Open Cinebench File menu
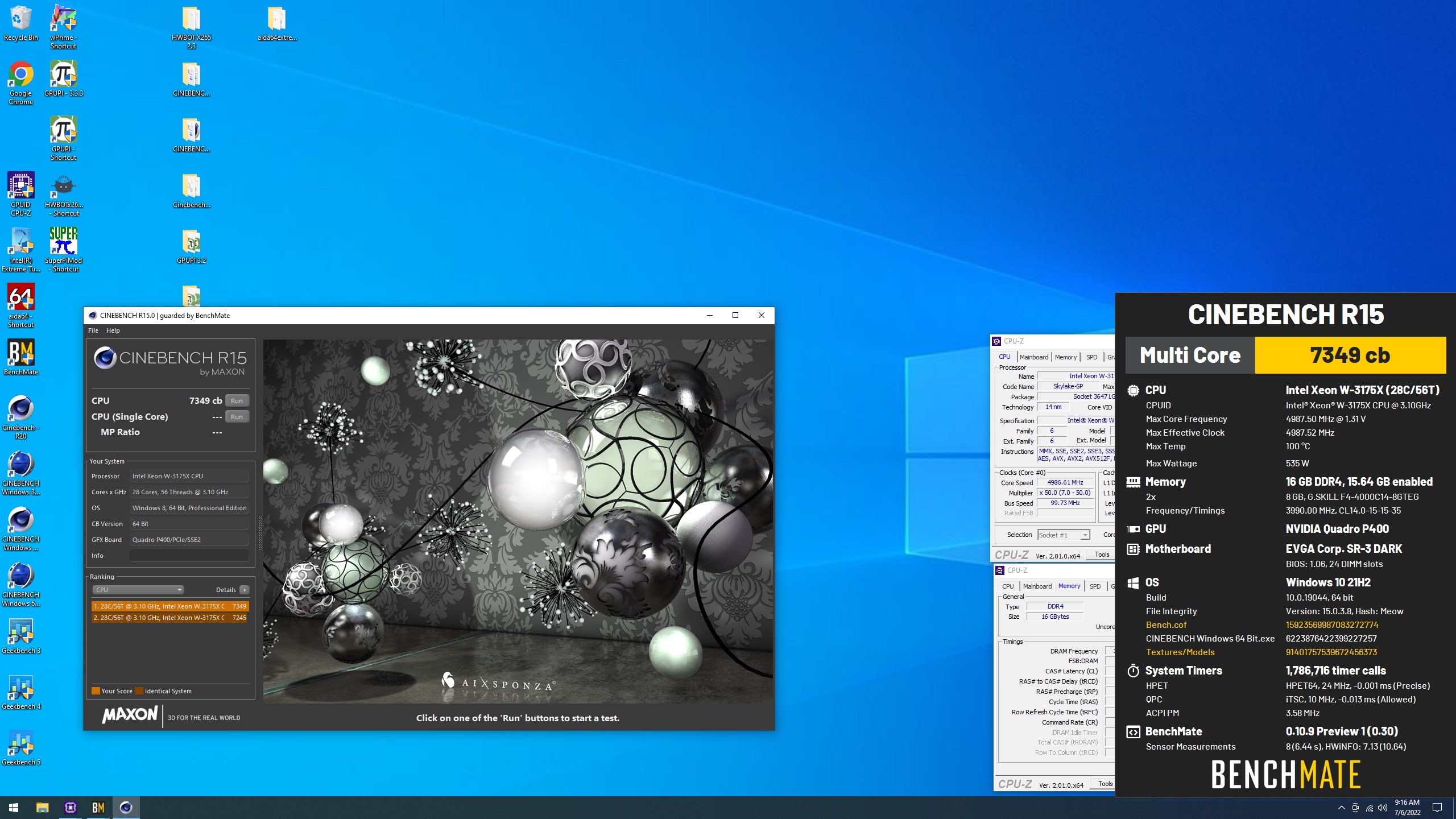Image resolution: width=1456 pixels, height=819 pixels. tap(93, 330)
